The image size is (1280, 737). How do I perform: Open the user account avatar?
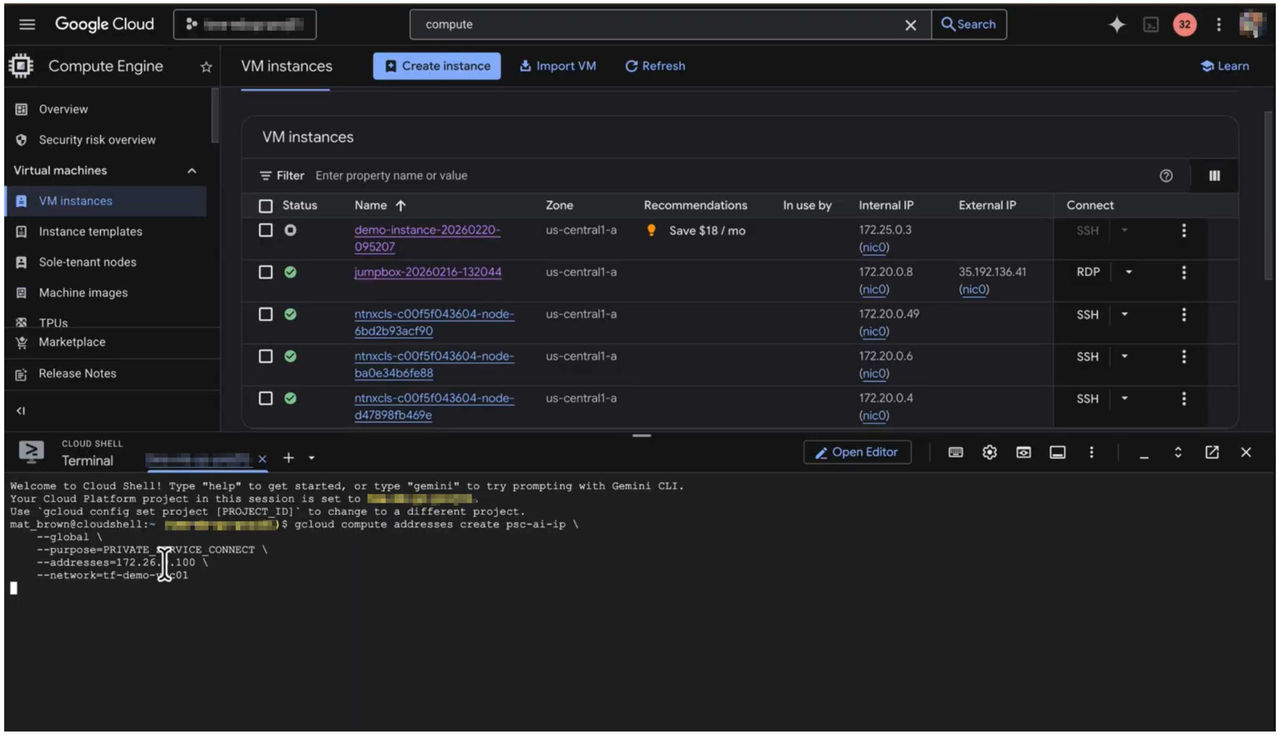1252,25
